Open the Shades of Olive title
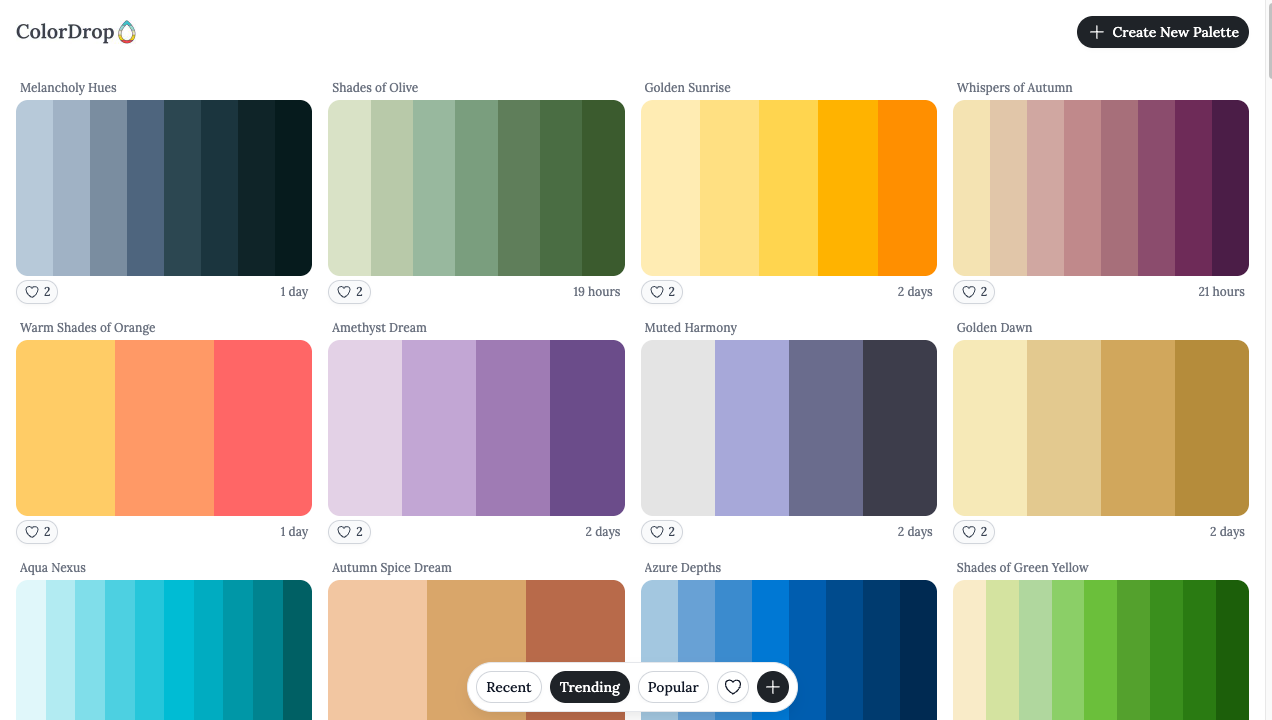 [375, 88]
